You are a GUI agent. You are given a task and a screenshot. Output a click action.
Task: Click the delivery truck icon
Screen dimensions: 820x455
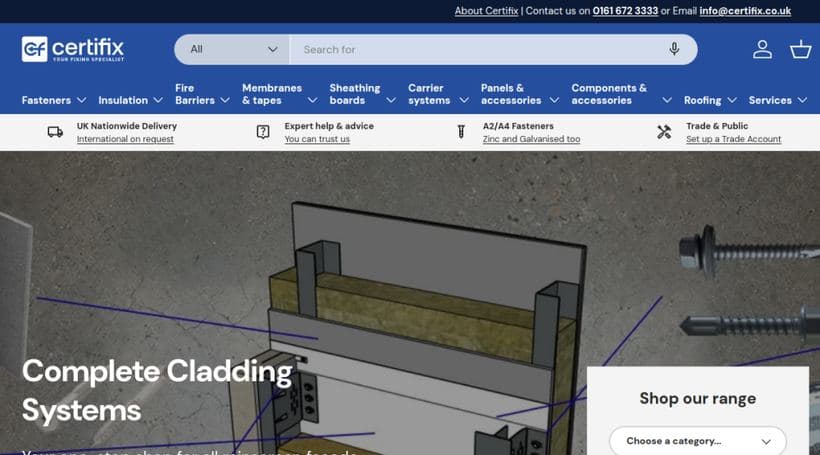click(x=55, y=132)
